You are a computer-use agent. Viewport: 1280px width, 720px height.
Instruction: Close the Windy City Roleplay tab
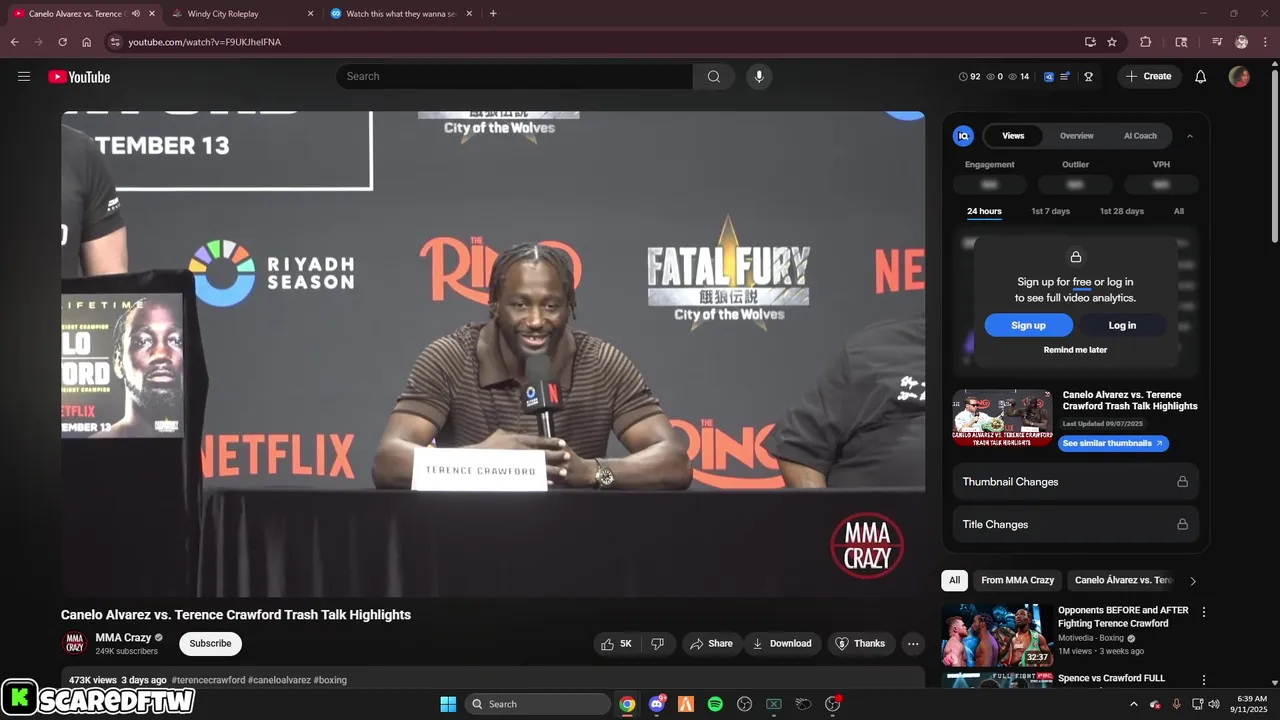(310, 14)
